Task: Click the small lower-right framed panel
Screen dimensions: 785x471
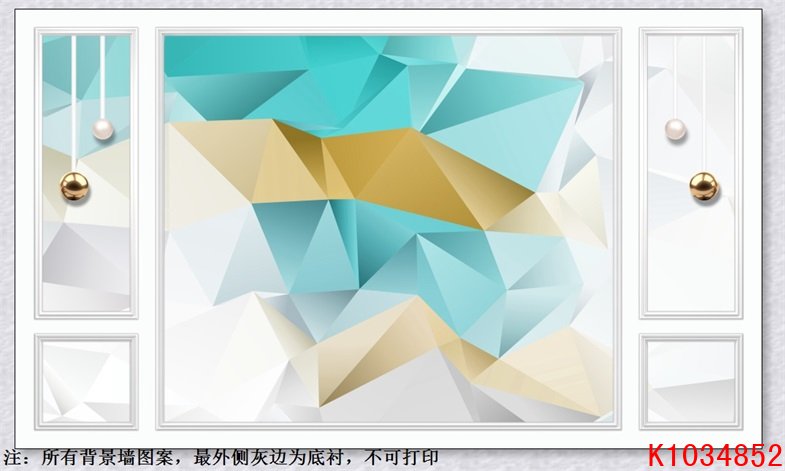Action: click(x=691, y=381)
